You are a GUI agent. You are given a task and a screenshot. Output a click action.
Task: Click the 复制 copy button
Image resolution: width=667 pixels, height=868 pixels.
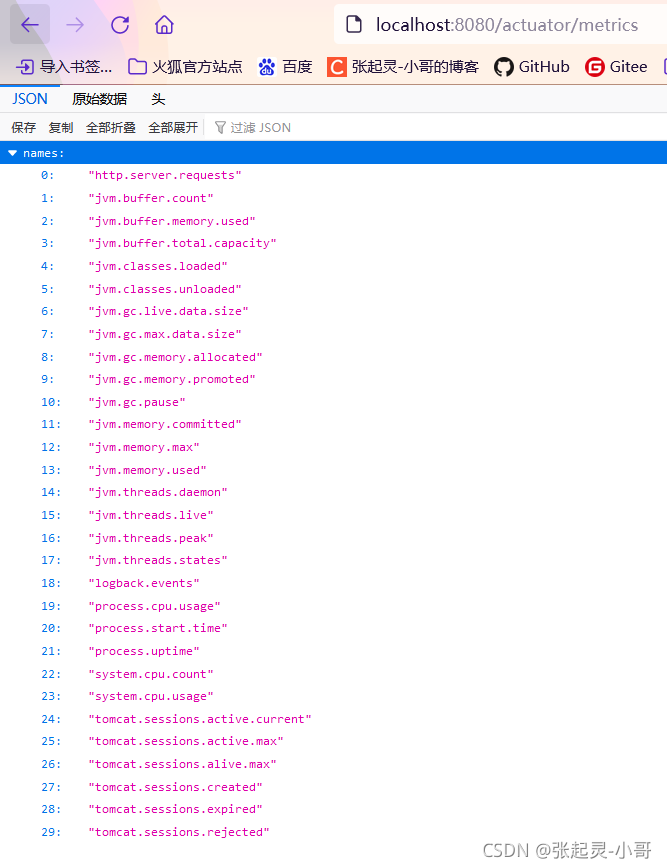point(61,127)
